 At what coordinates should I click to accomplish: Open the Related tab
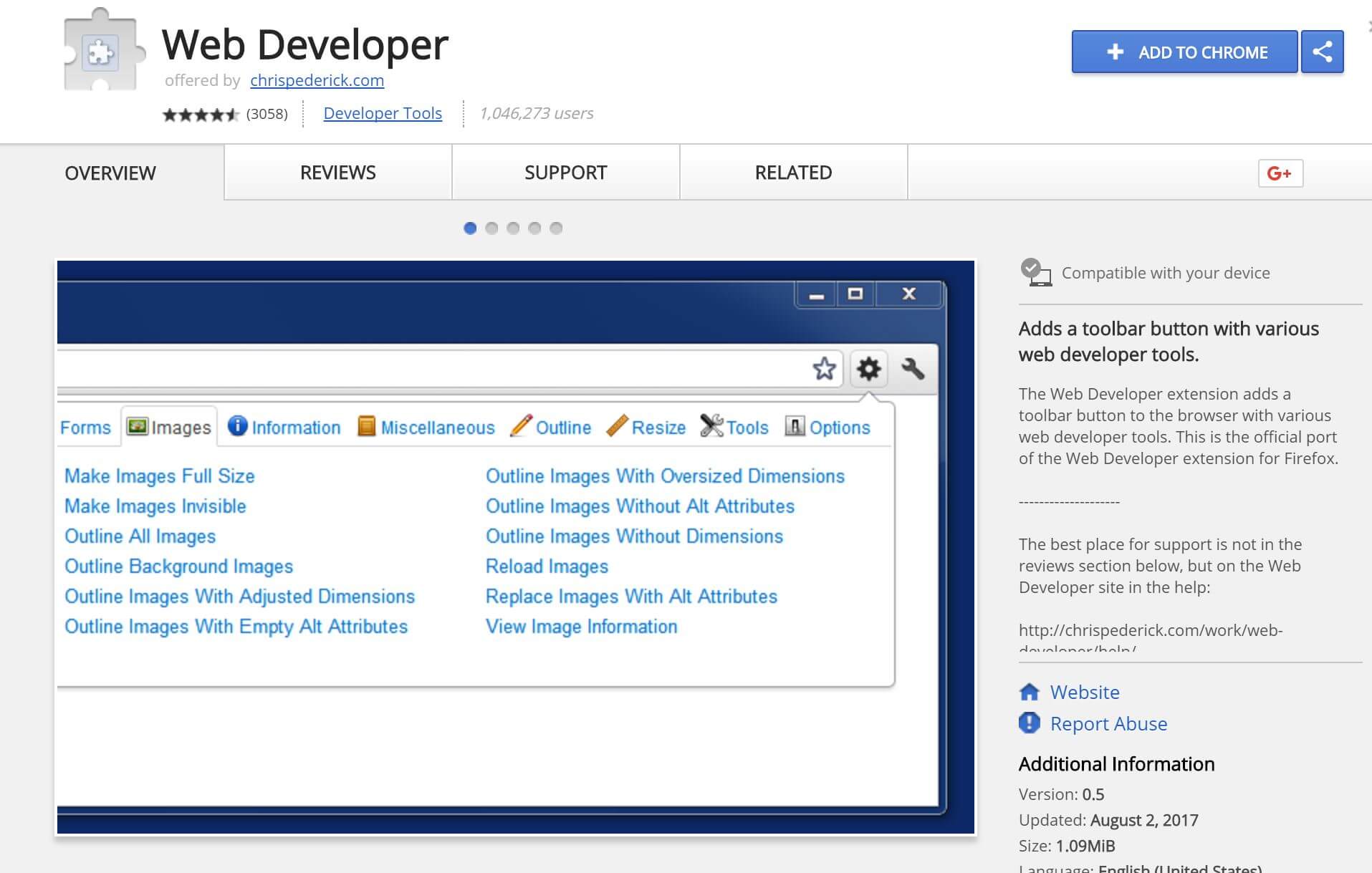793,173
